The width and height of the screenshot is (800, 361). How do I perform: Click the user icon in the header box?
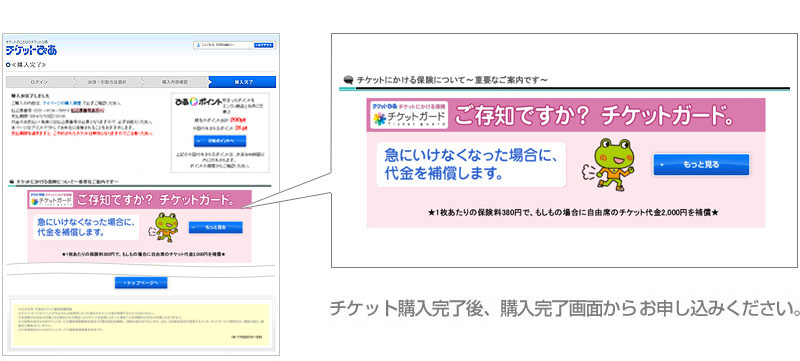tap(197, 45)
